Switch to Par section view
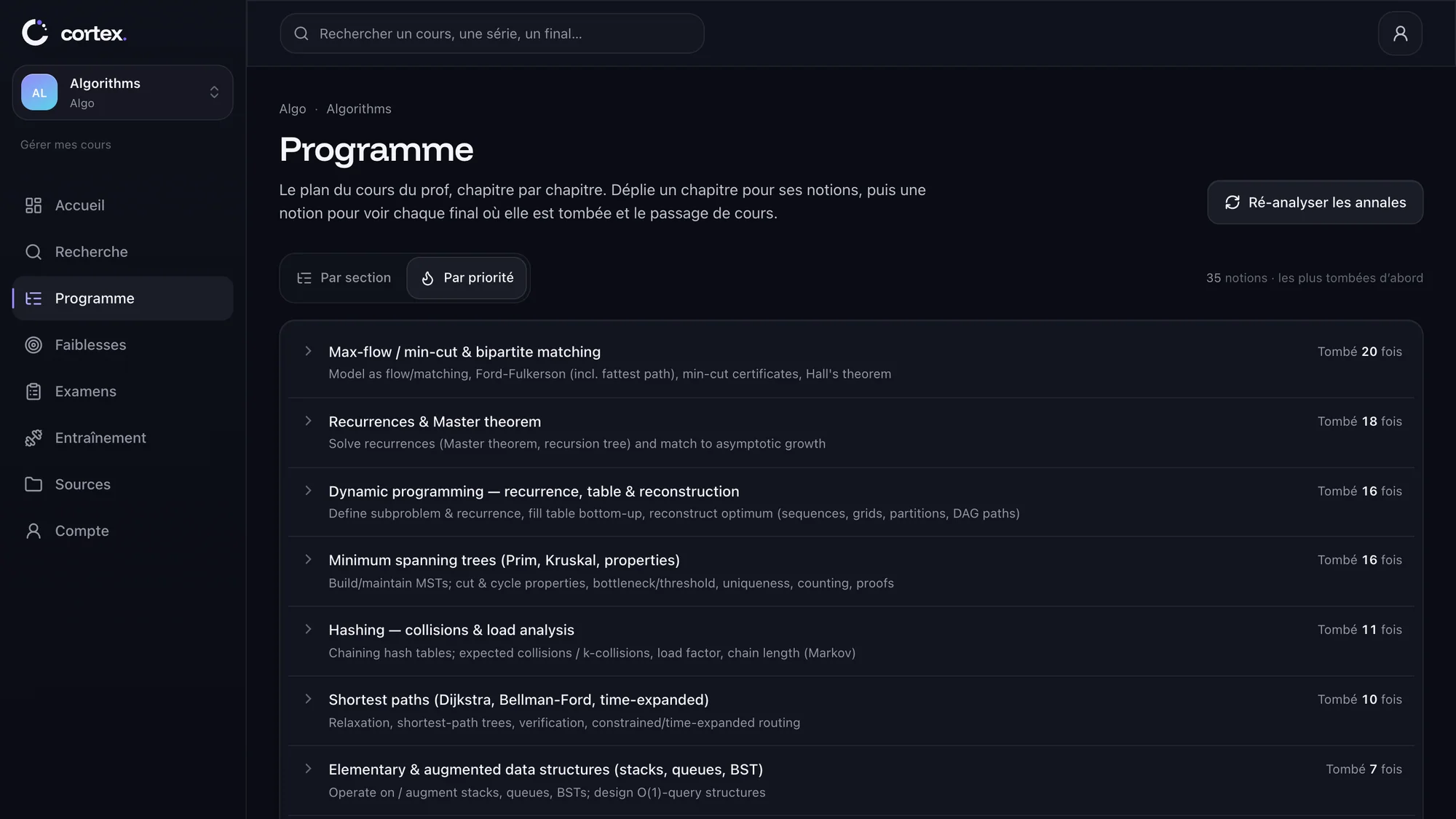 (x=344, y=278)
